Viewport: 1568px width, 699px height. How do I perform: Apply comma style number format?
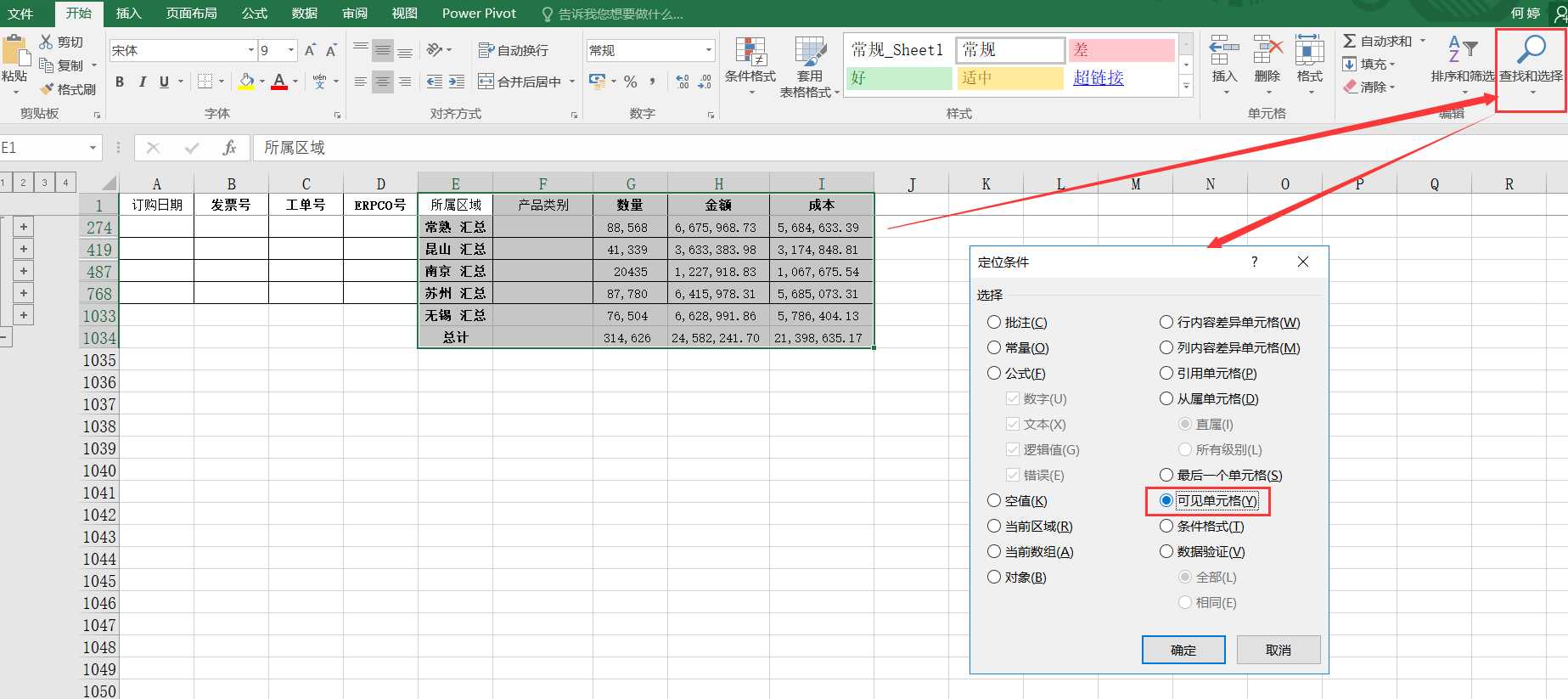click(x=652, y=82)
